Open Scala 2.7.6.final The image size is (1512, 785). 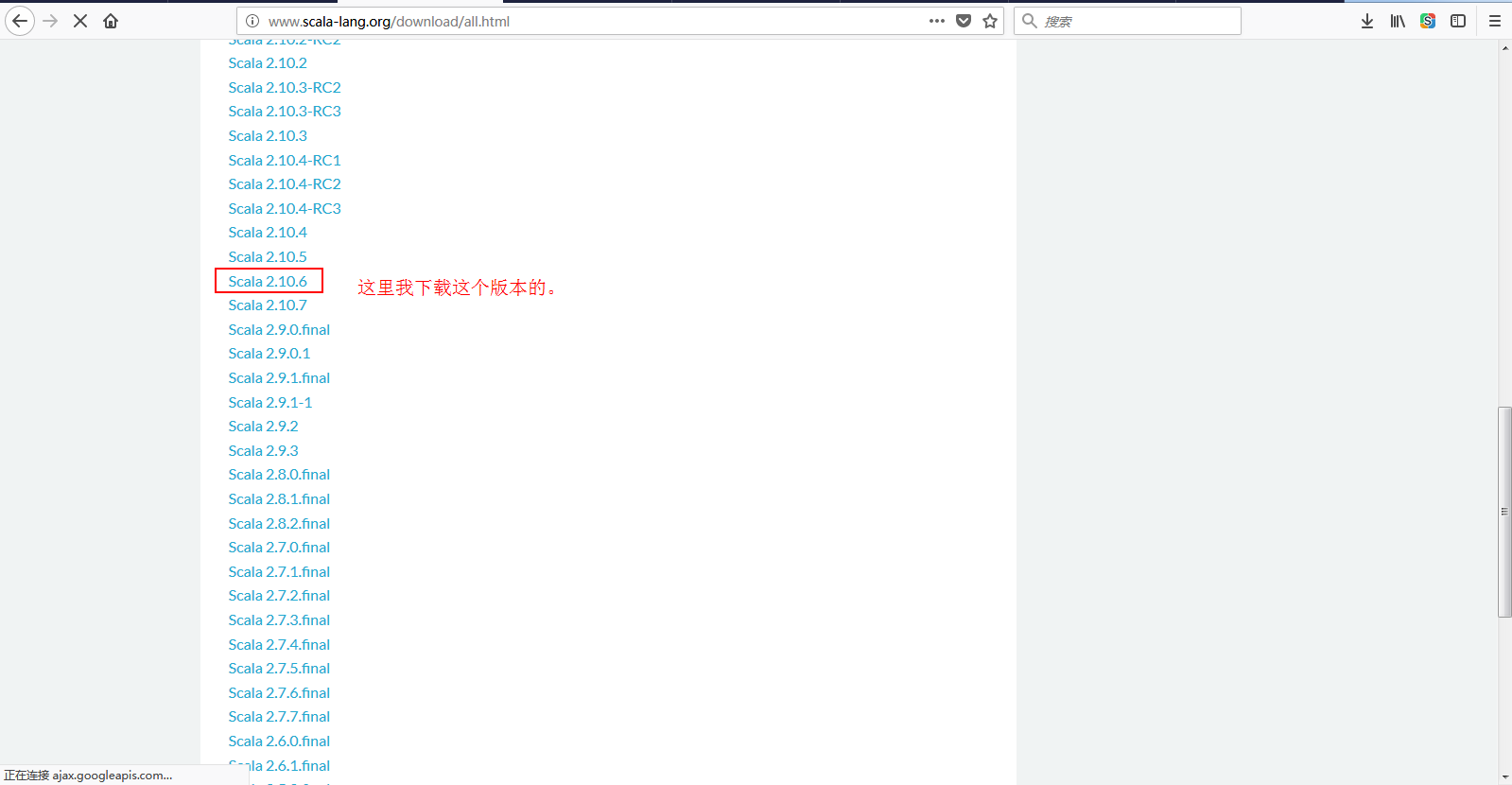pos(279,693)
